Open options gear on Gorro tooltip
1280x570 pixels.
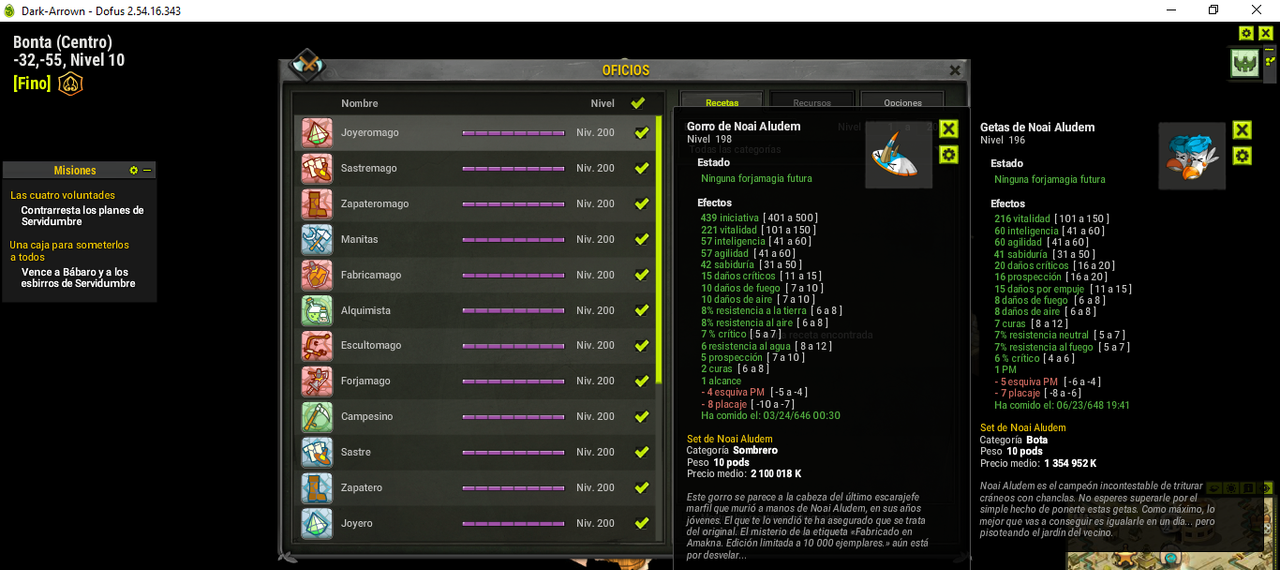coord(948,154)
